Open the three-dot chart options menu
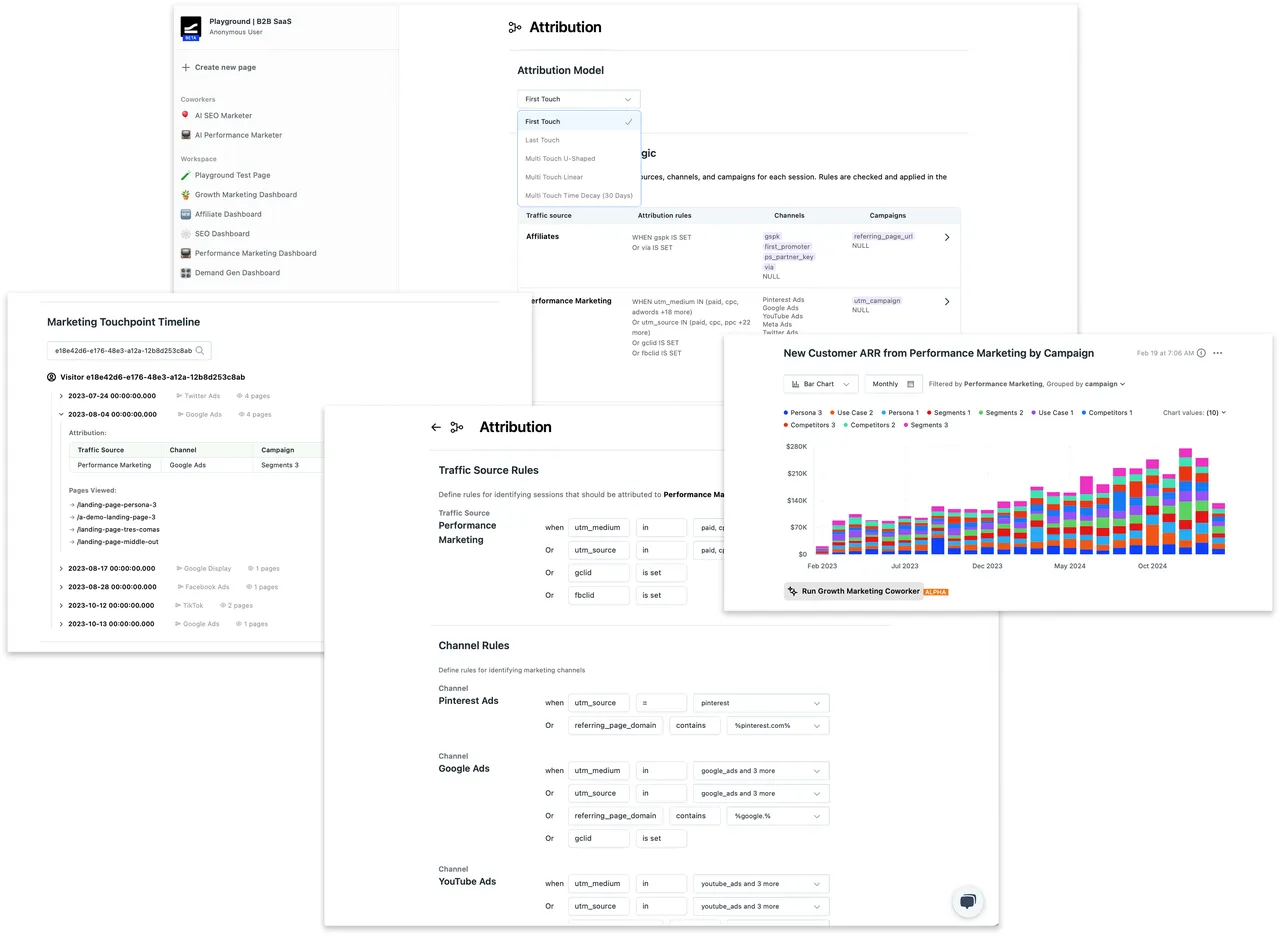 click(x=1217, y=353)
